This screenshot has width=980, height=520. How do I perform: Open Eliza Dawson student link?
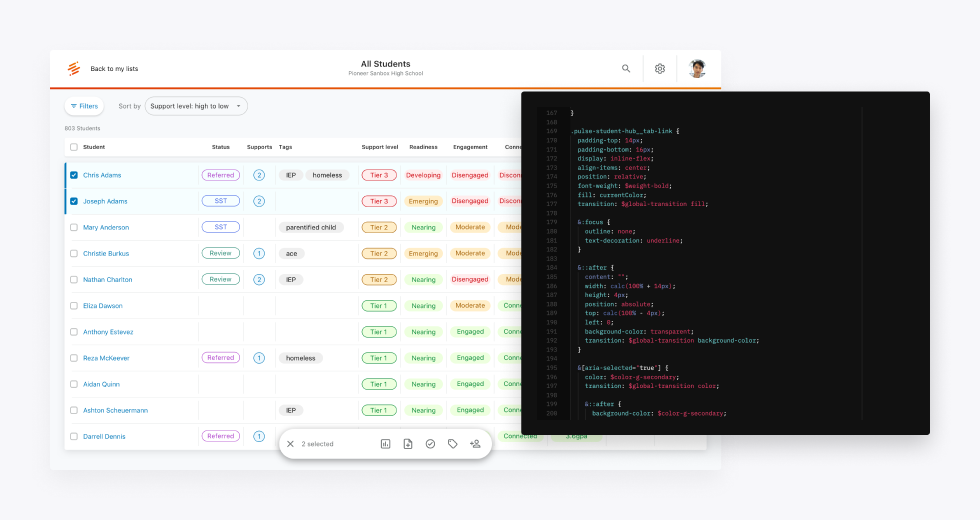coord(102,306)
